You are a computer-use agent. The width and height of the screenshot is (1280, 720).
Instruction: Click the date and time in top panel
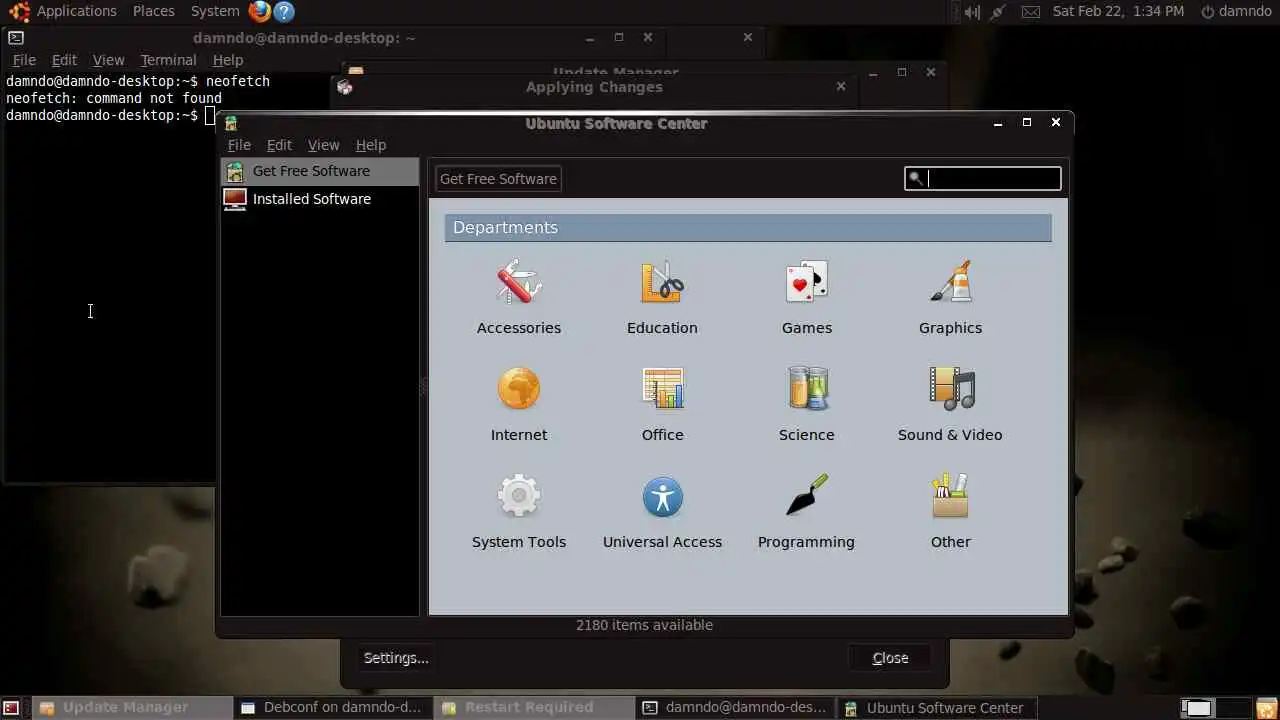pyautogui.click(x=1118, y=12)
